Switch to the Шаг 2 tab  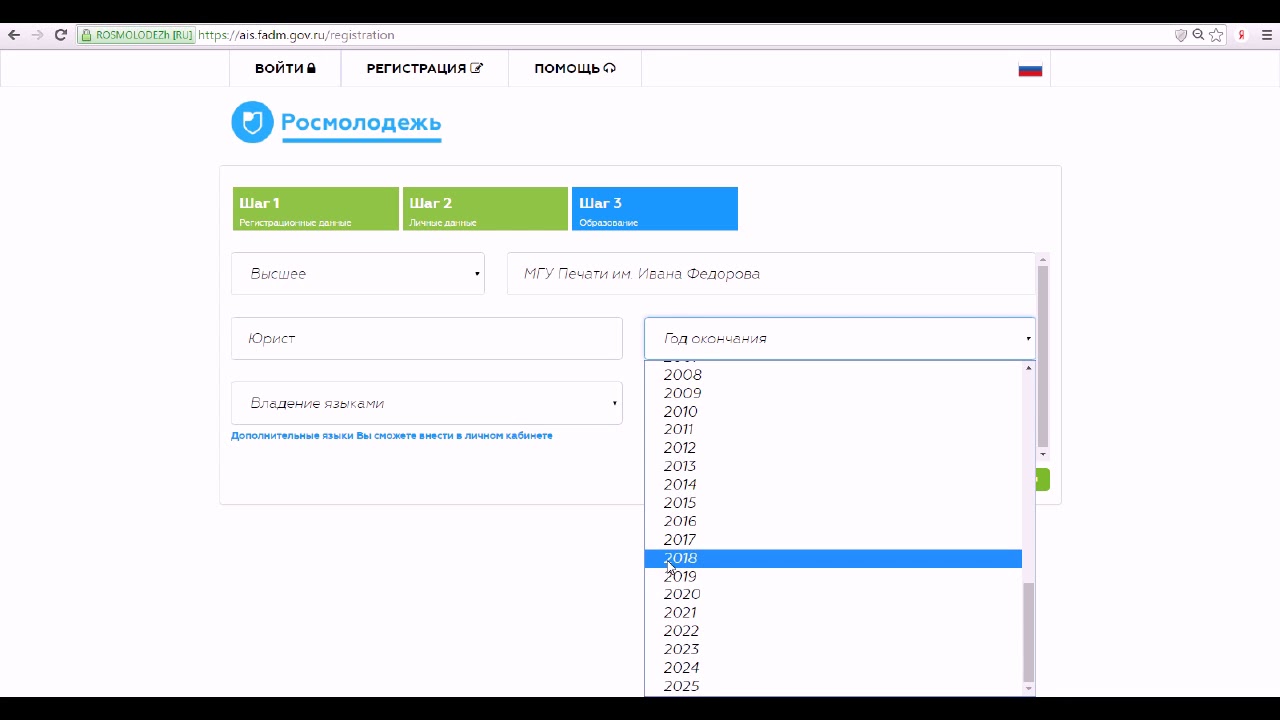tap(485, 209)
